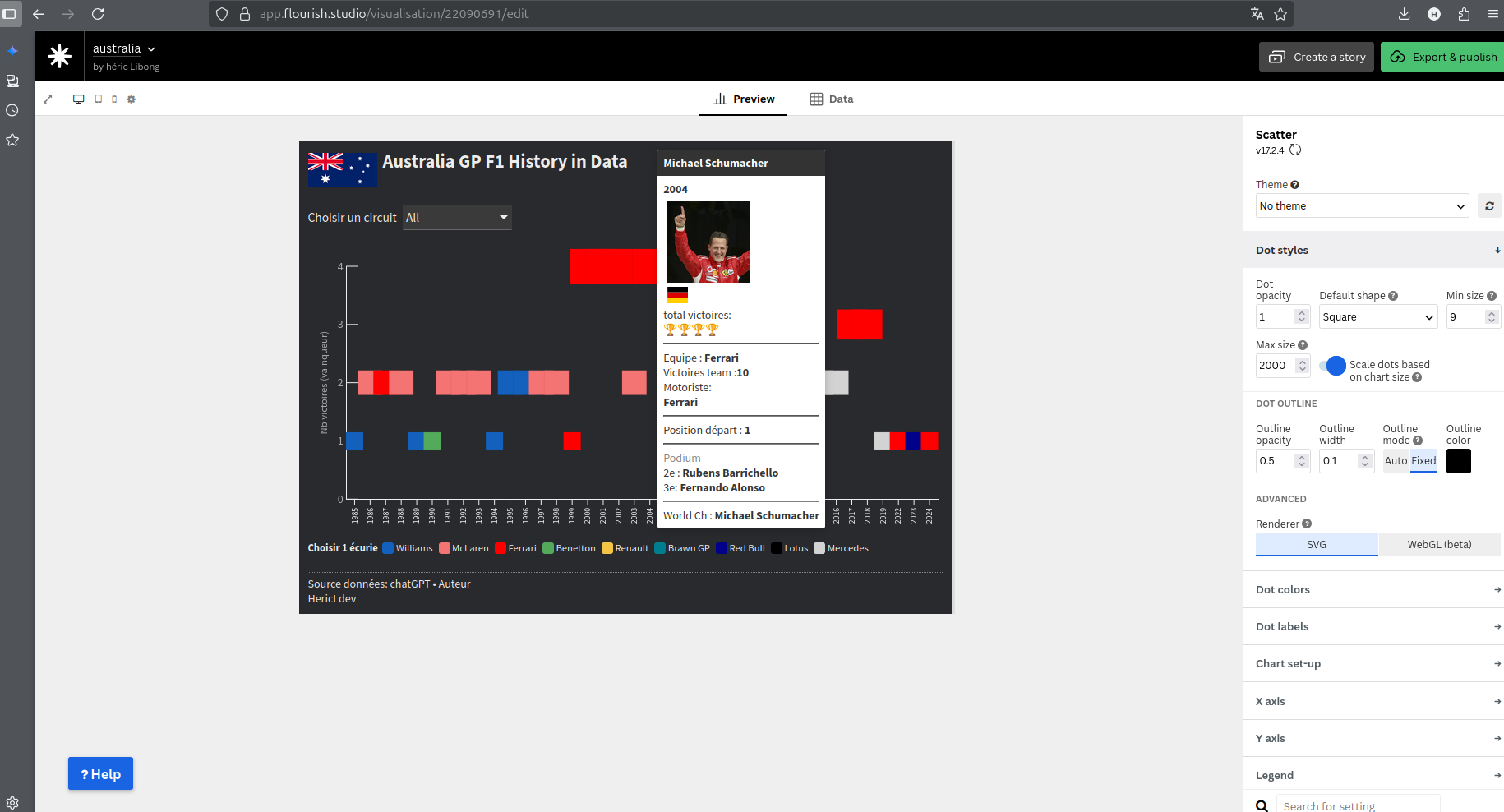Image resolution: width=1504 pixels, height=812 pixels.
Task: Show help for Scale dots setting
Action: click(x=1417, y=377)
